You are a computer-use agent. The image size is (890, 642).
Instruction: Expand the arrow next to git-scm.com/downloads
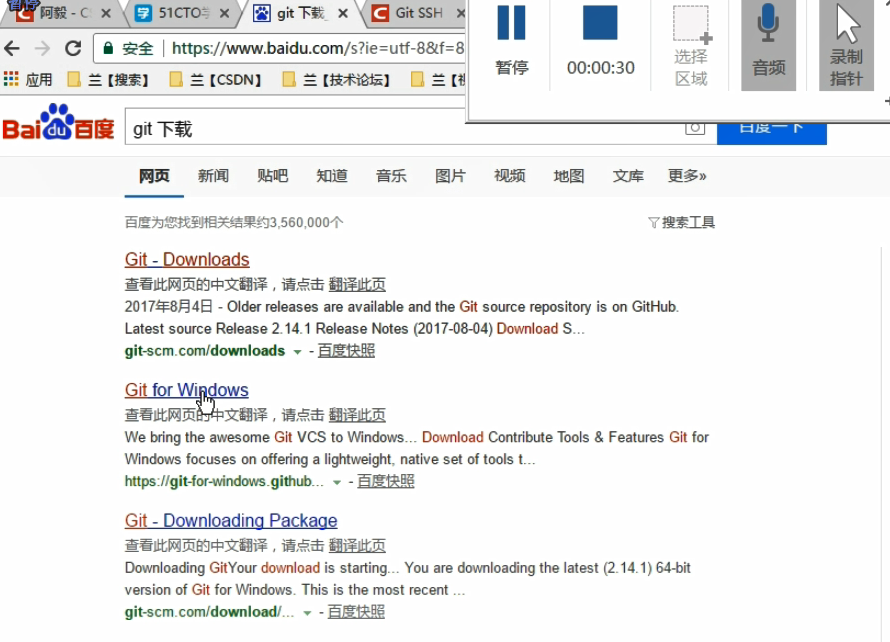297,352
